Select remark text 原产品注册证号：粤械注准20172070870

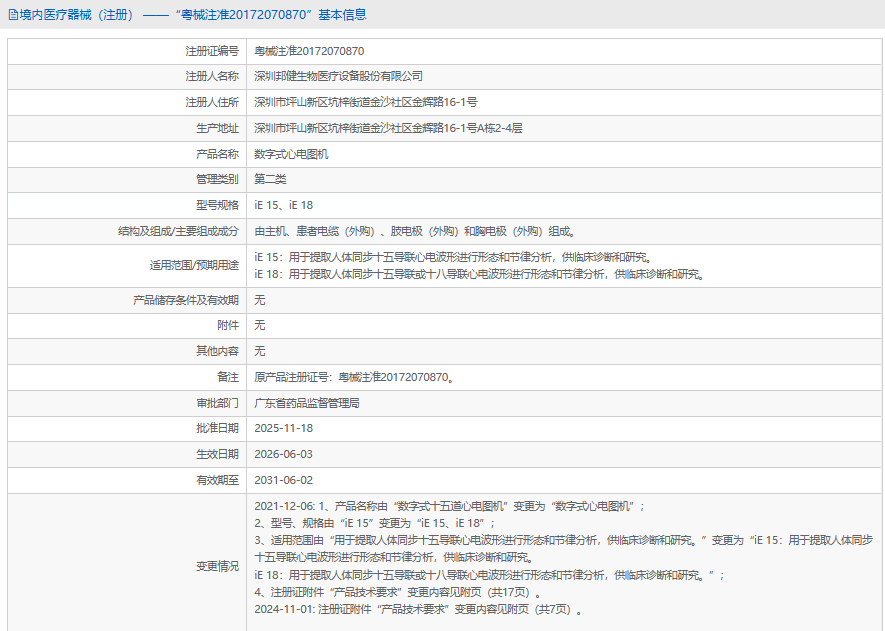(355, 377)
